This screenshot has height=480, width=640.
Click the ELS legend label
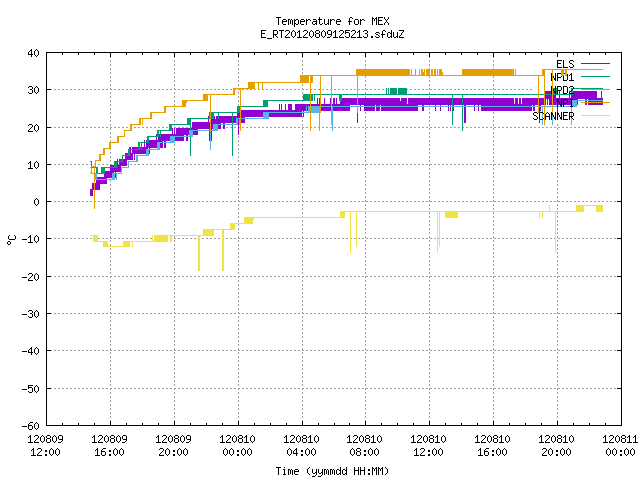(565, 64)
